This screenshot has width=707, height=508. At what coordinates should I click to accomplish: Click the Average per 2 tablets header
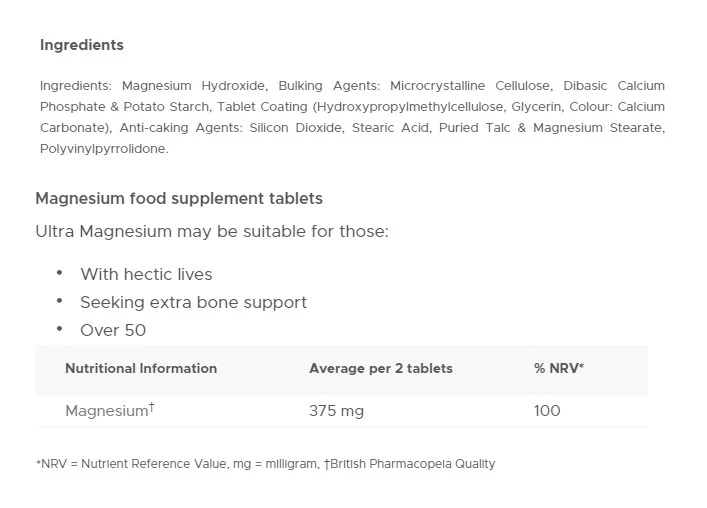381,368
